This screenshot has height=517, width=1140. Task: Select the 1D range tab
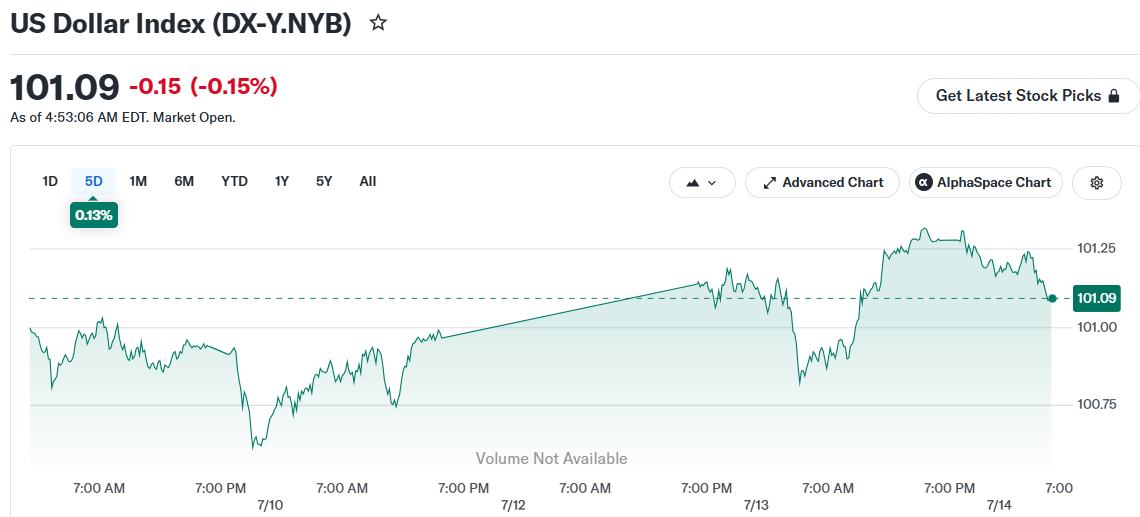click(49, 182)
